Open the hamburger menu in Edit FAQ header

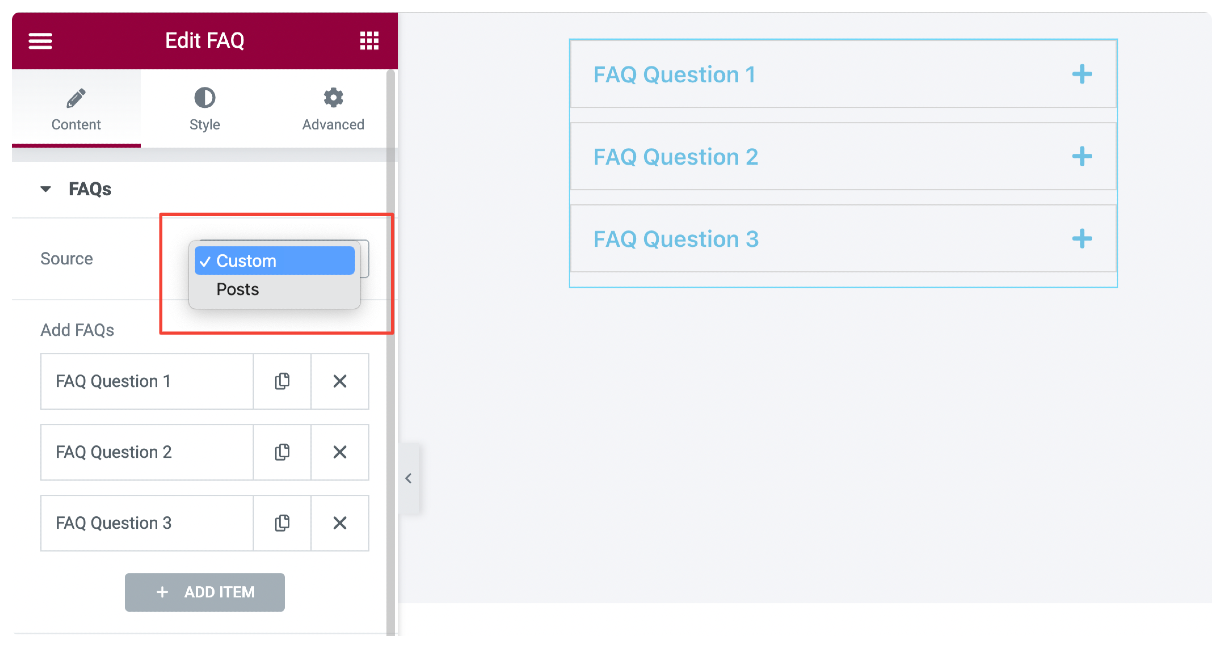39,40
